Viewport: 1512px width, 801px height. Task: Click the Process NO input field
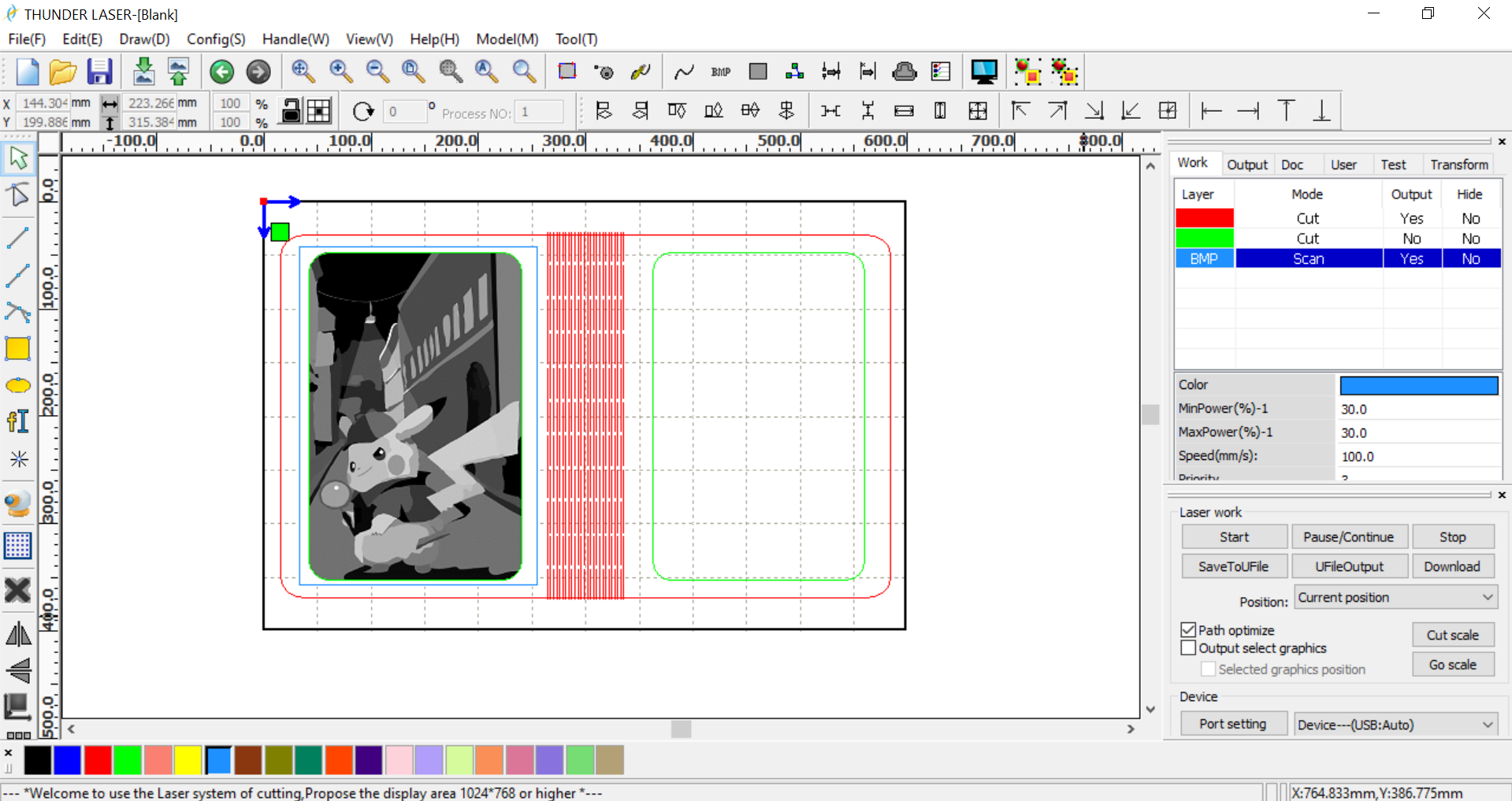(x=539, y=112)
